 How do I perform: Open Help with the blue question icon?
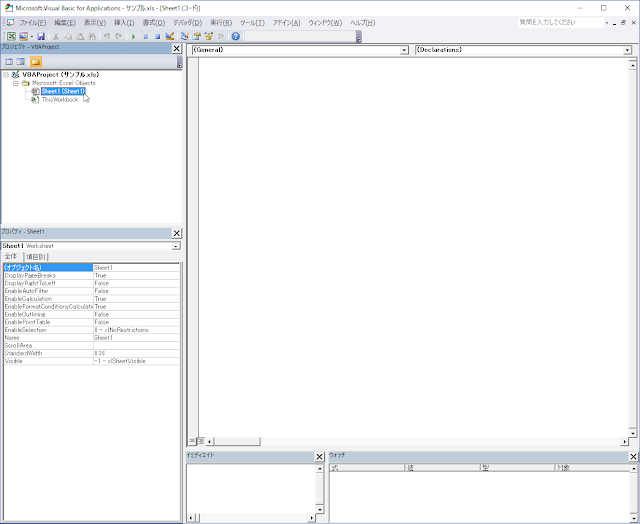(236, 36)
